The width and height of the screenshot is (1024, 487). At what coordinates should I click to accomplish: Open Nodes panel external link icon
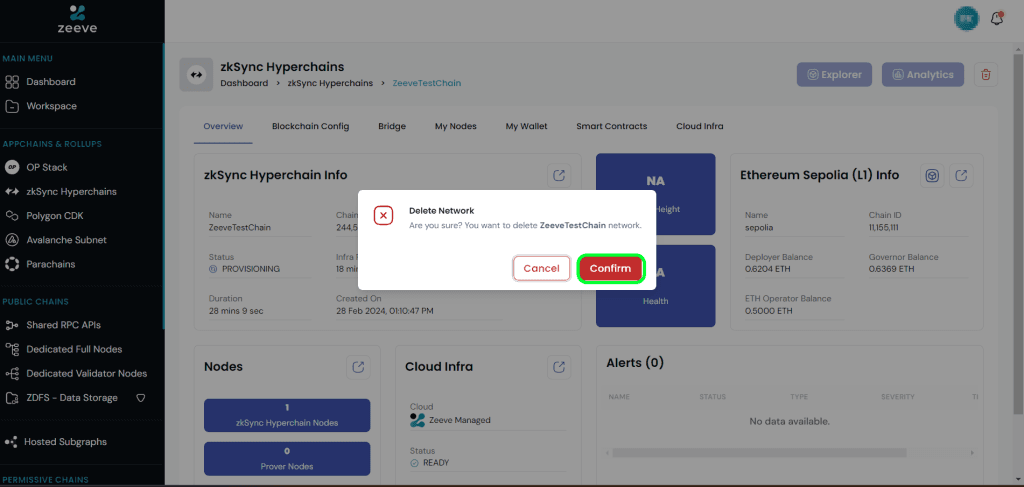pos(358,367)
